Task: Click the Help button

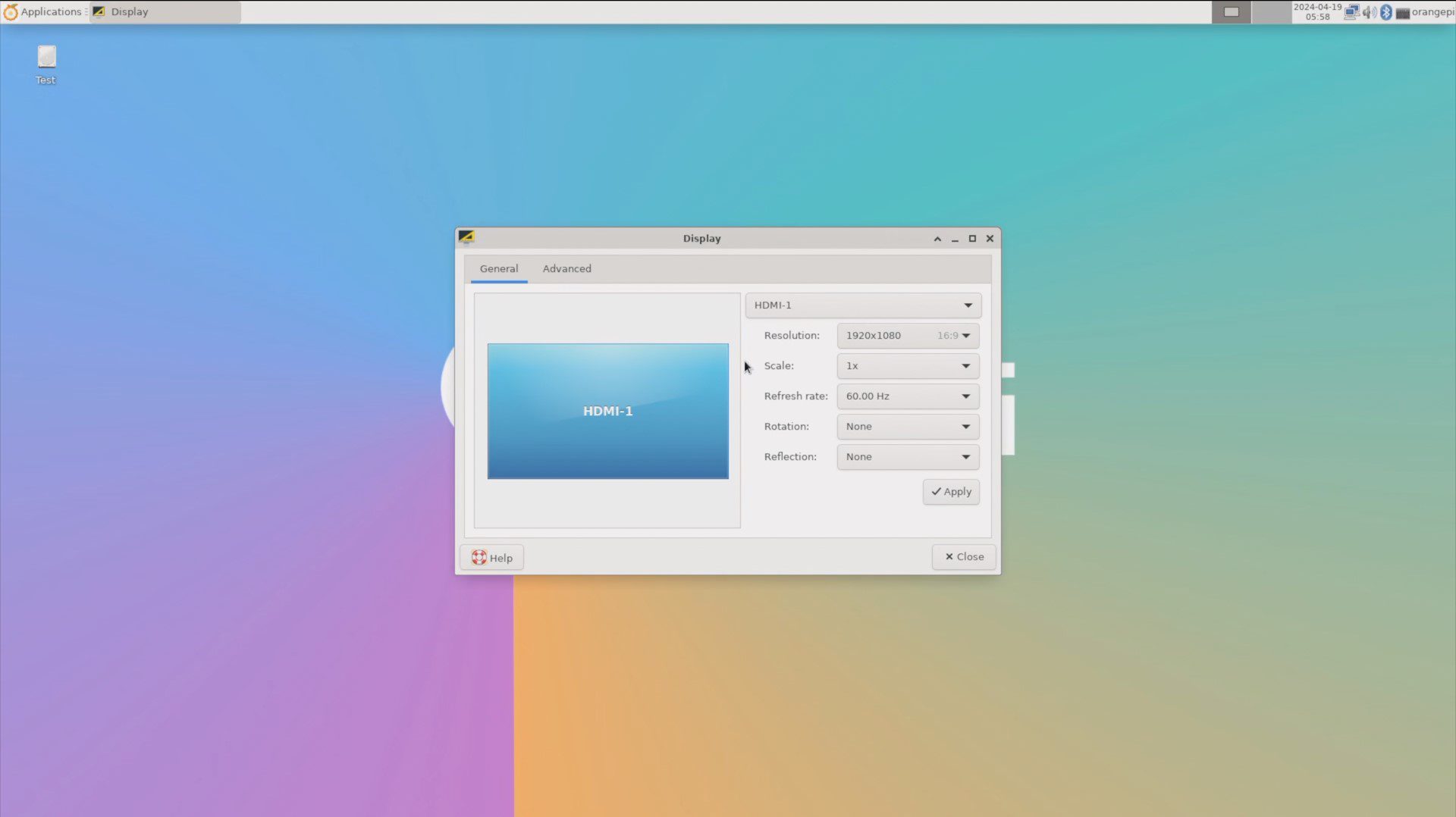Action: (491, 558)
